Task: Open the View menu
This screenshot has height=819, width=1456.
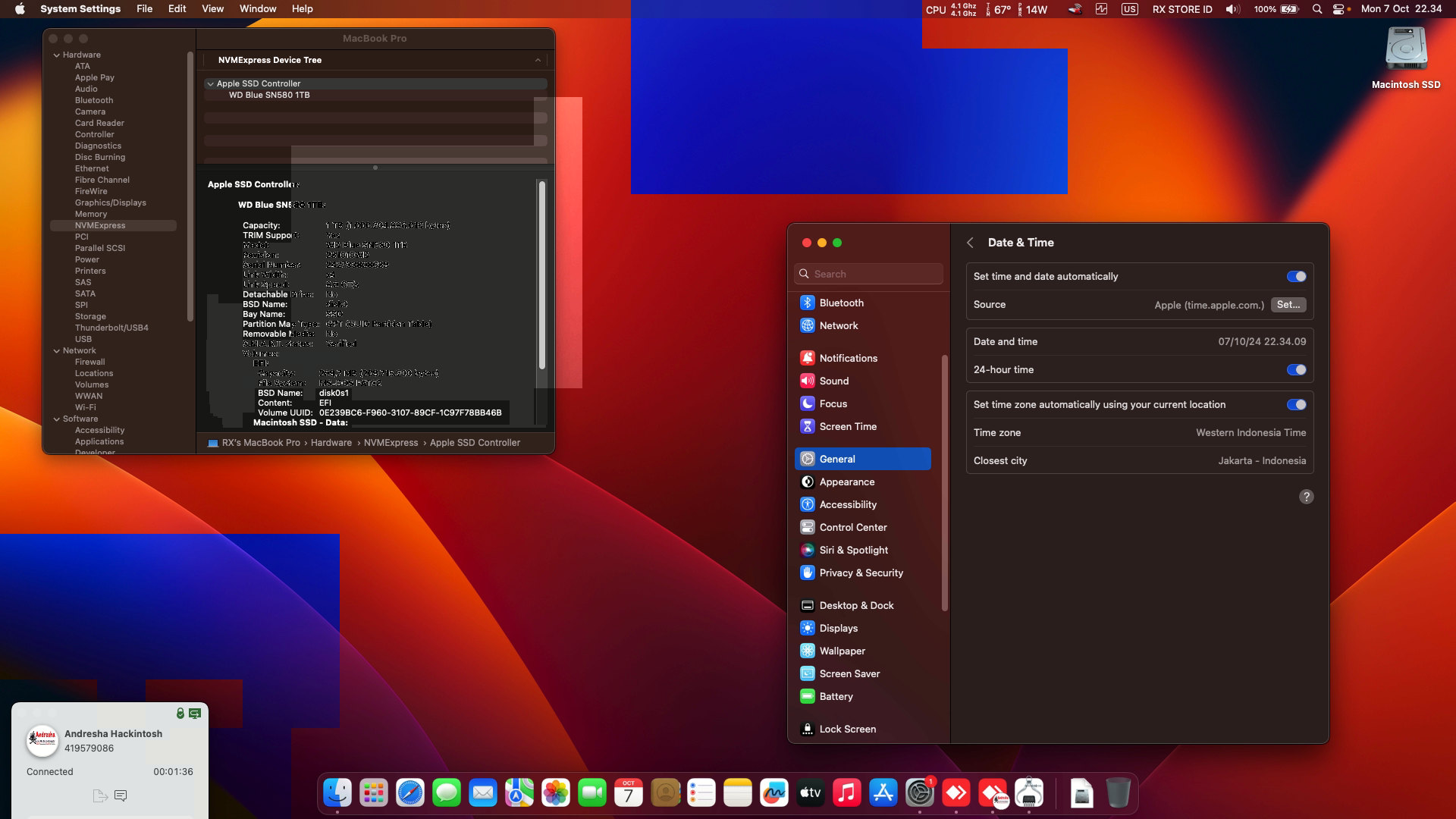Action: (x=212, y=9)
